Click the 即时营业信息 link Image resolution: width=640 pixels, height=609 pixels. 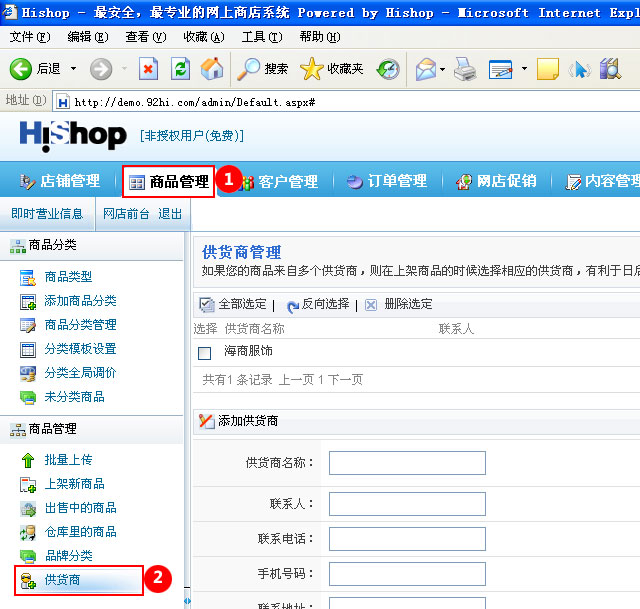tap(47, 214)
